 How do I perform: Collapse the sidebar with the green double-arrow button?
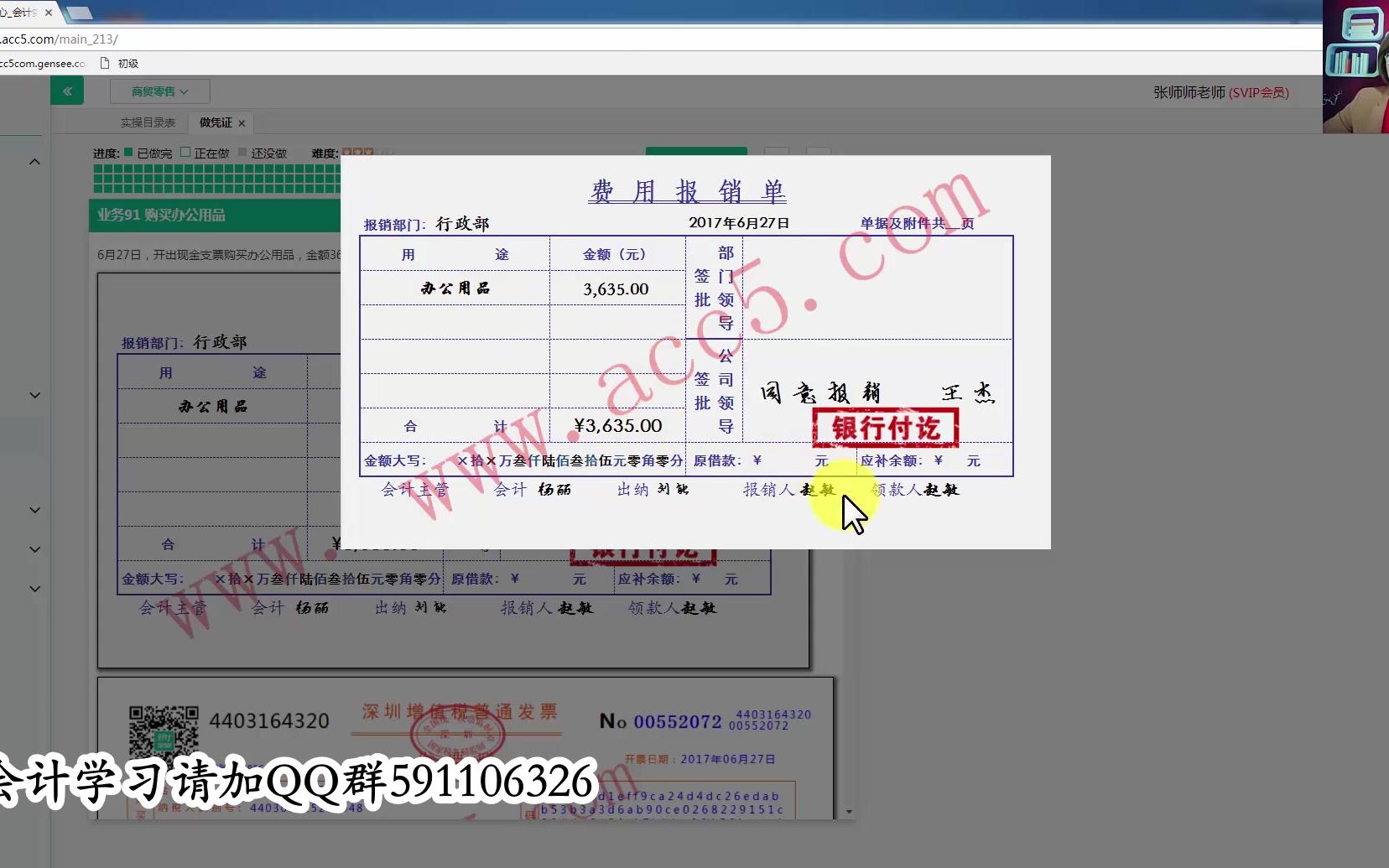67,91
